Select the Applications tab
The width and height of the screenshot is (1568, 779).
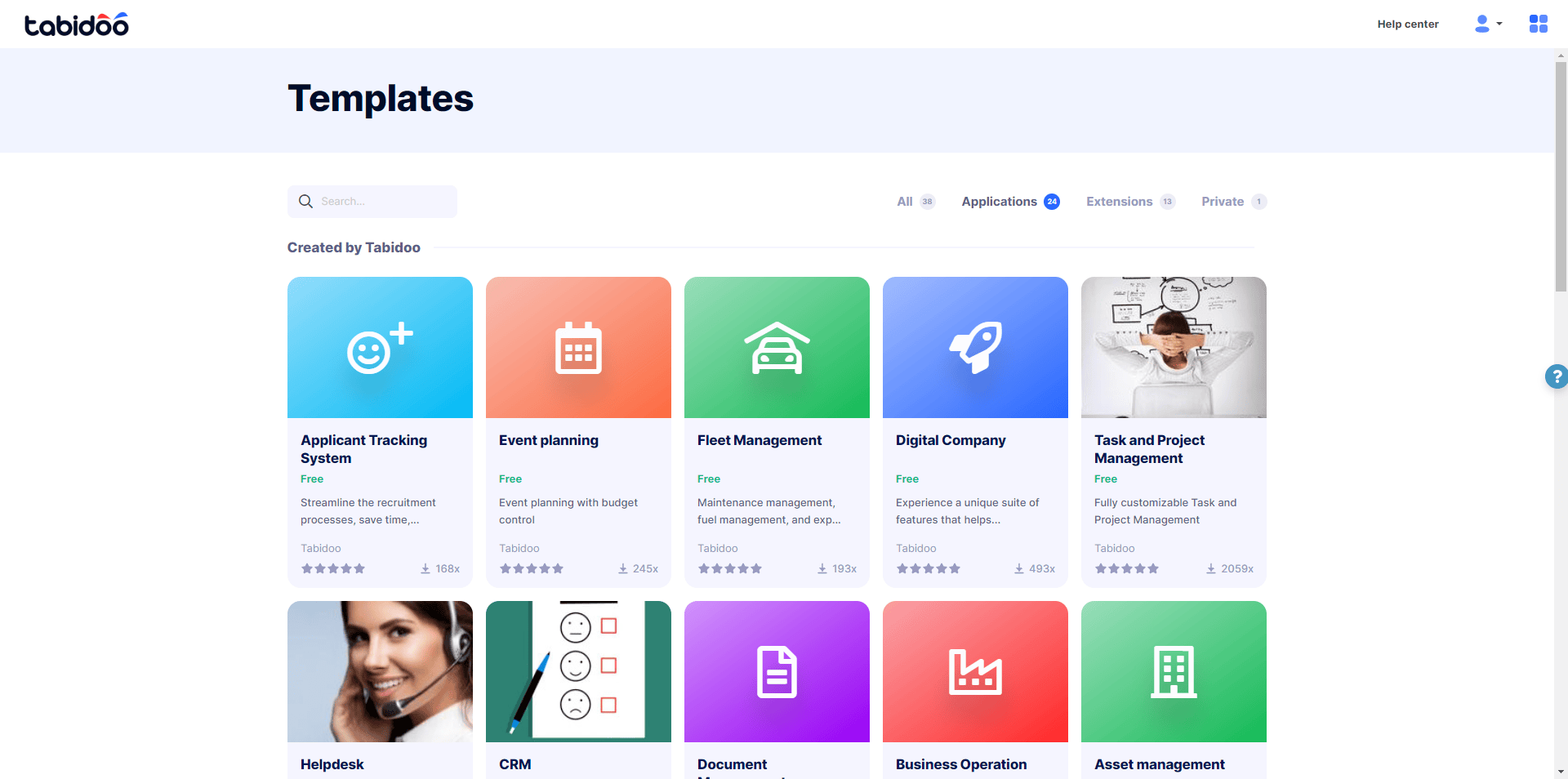tap(1010, 201)
